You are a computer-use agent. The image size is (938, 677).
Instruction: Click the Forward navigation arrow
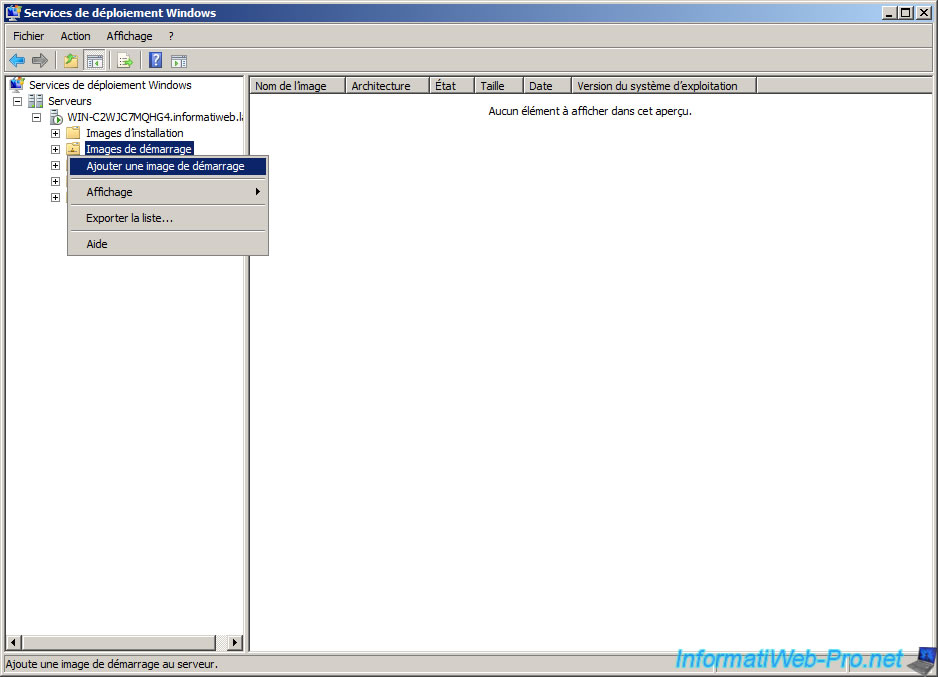(x=39, y=60)
